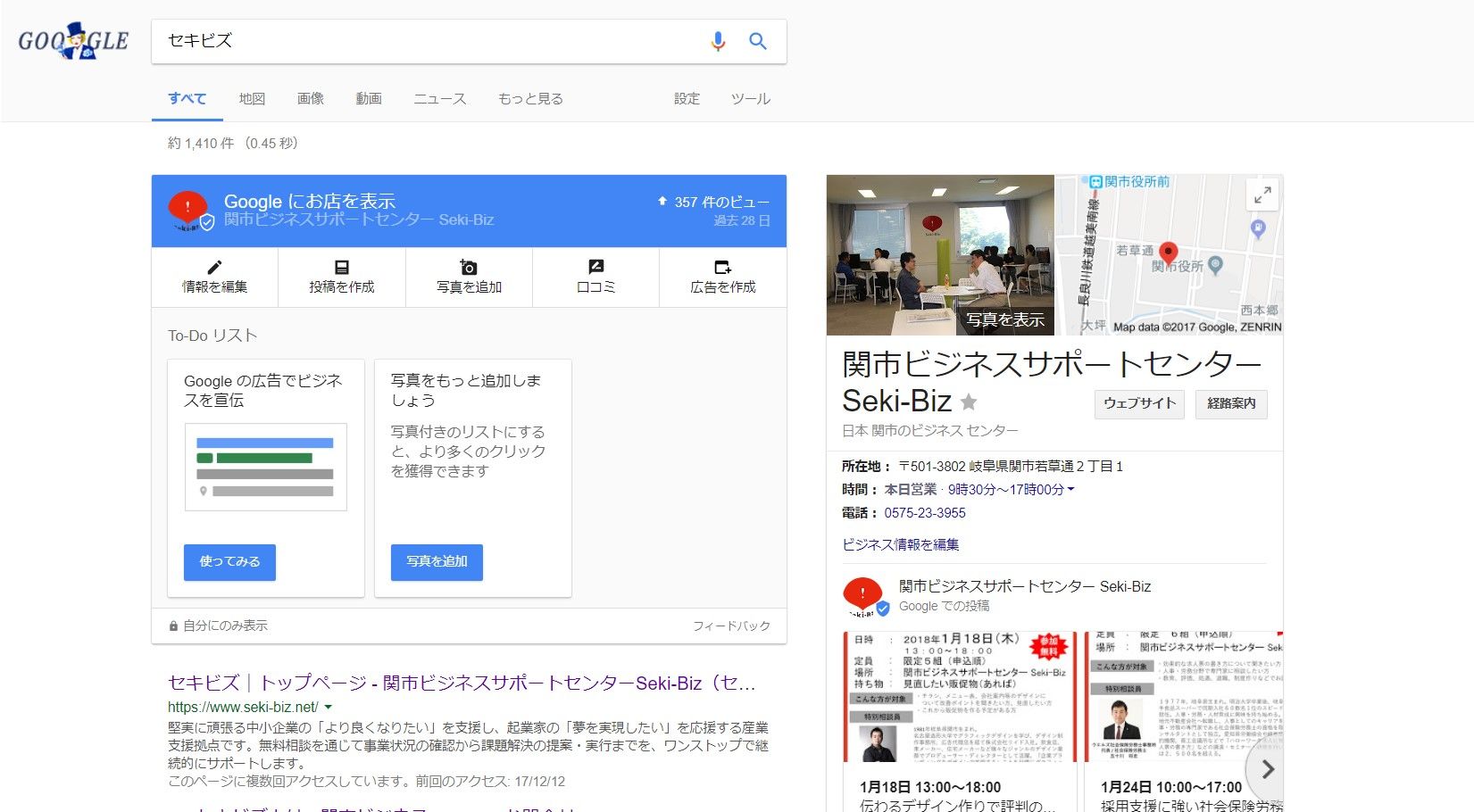Switch to the 地図 tab

(x=252, y=99)
